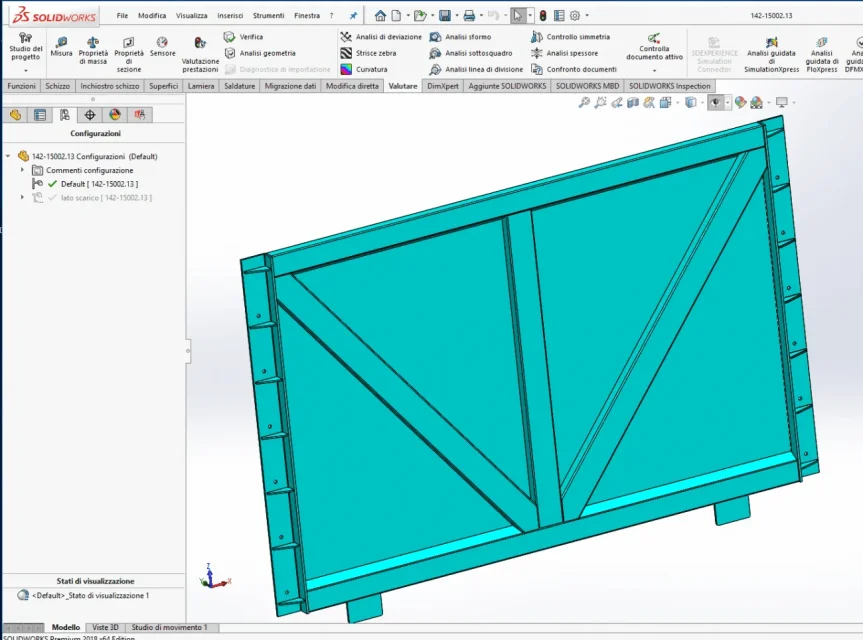Run Analisi spessore
This screenshot has height=640, width=863.
tap(564, 53)
